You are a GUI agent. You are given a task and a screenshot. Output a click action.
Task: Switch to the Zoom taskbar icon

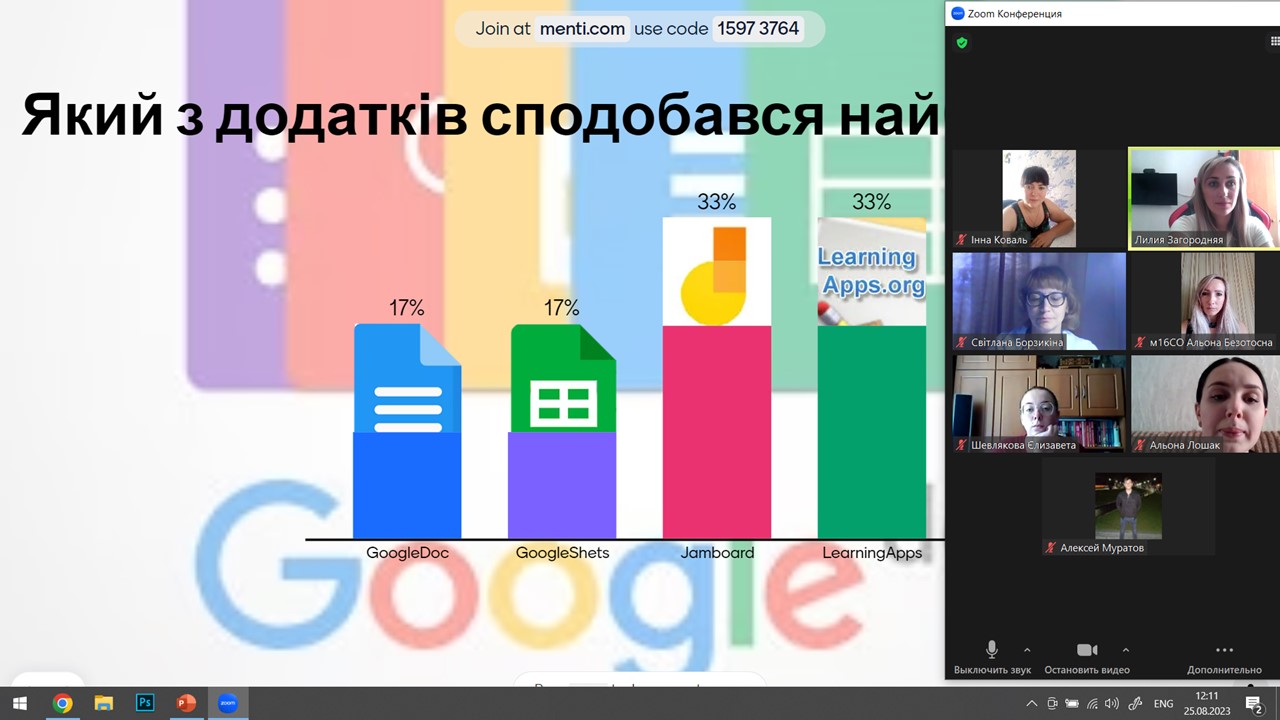tap(227, 703)
